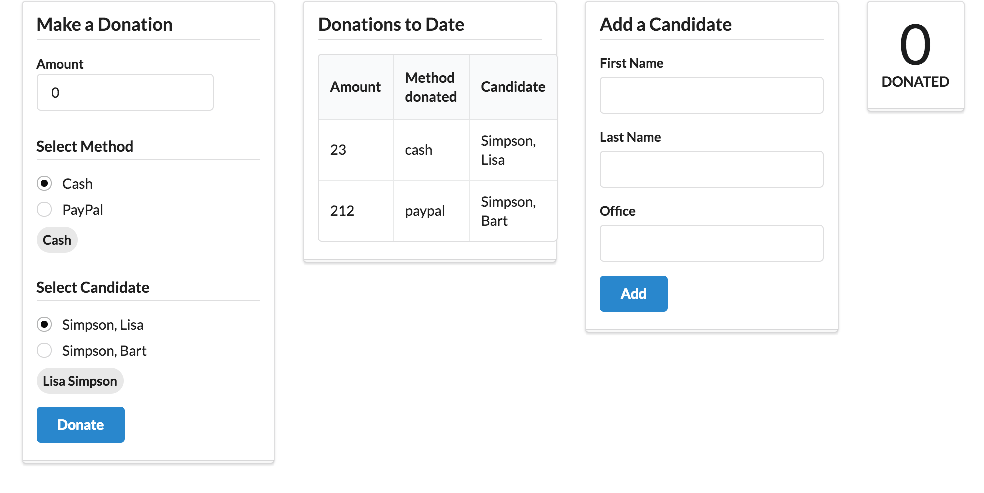Click the Cash label below methods

(x=57, y=240)
